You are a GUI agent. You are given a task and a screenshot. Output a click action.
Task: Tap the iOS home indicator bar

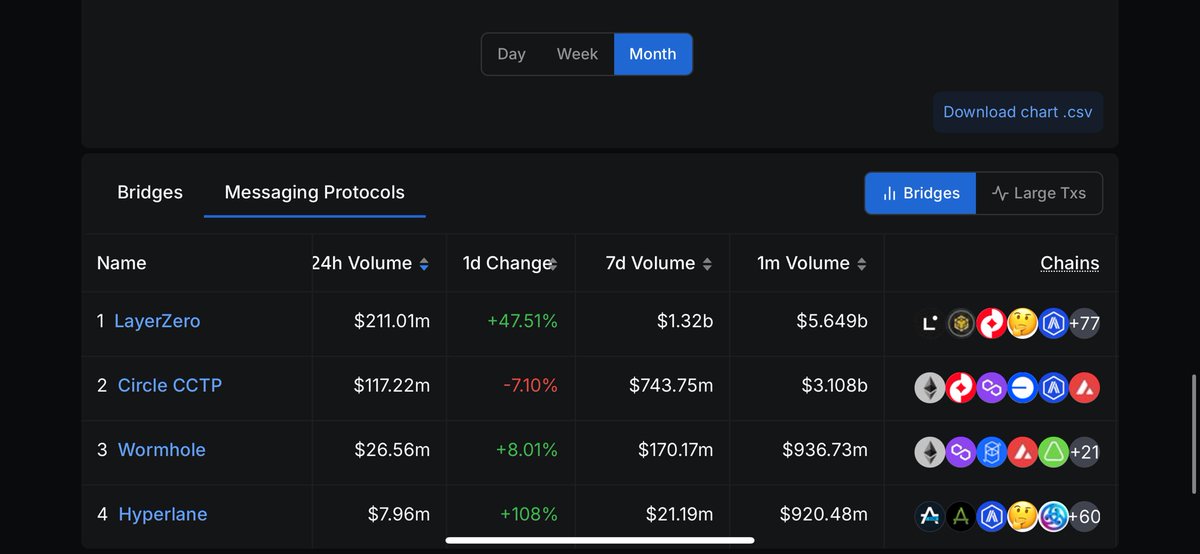tap(600, 541)
